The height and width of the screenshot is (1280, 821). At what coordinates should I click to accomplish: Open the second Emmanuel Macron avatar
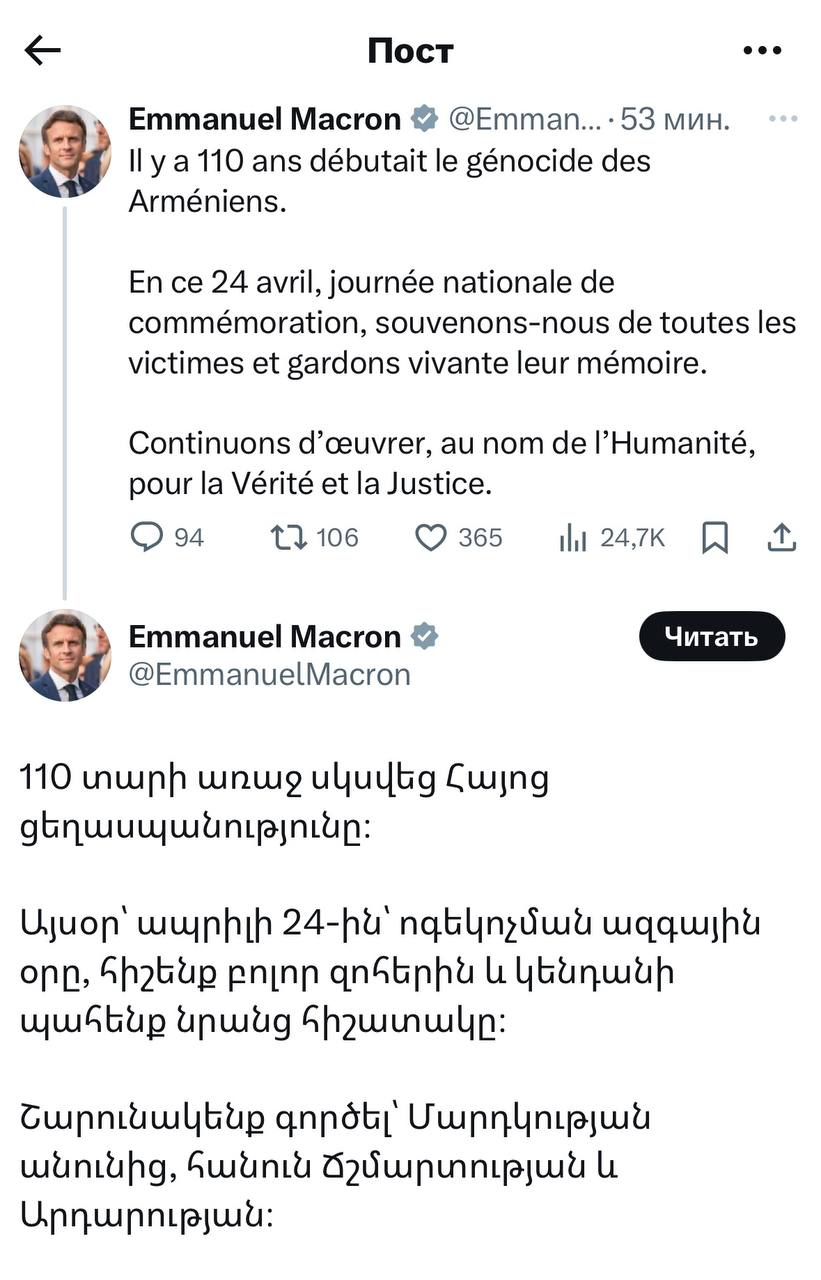64,655
